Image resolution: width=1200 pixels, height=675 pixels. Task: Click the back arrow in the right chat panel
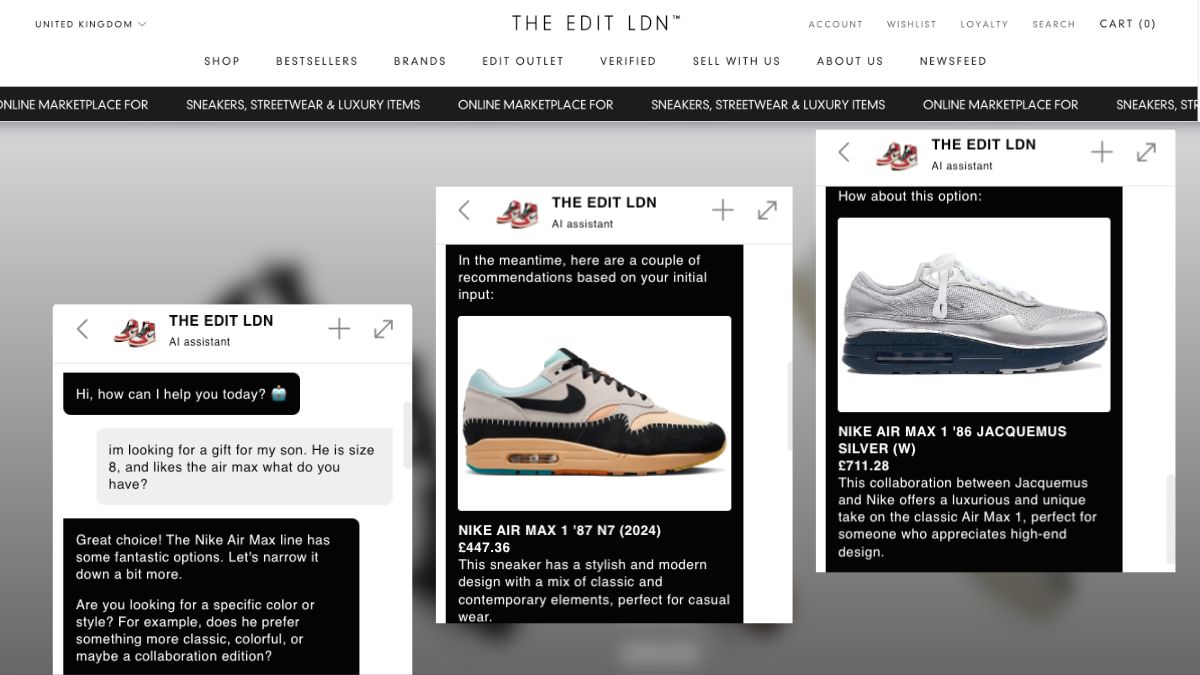pyautogui.click(x=844, y=152)
